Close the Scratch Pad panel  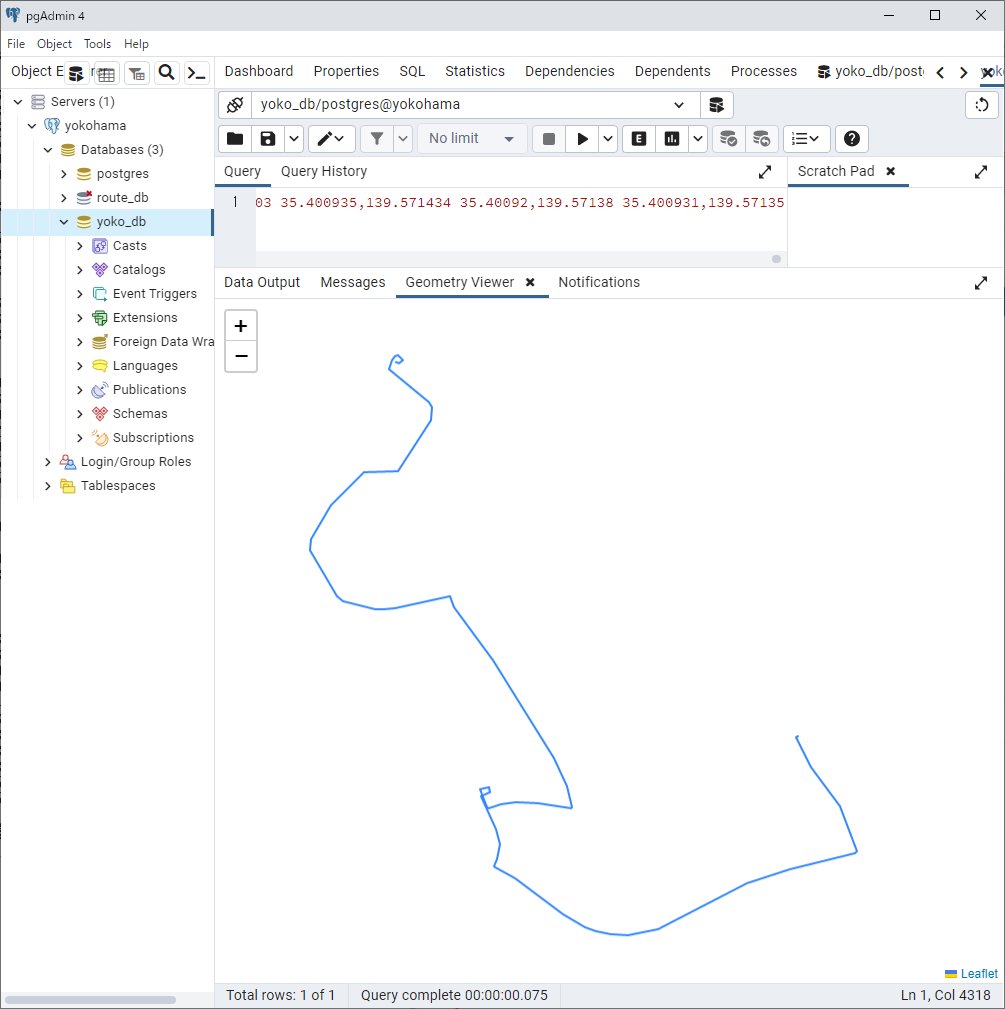(890, 171)
